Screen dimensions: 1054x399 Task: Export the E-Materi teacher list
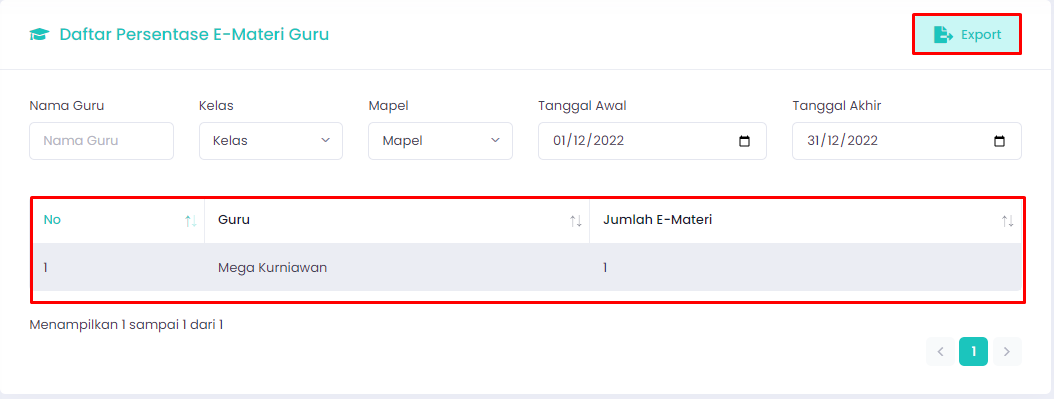(x=967, y=35)
